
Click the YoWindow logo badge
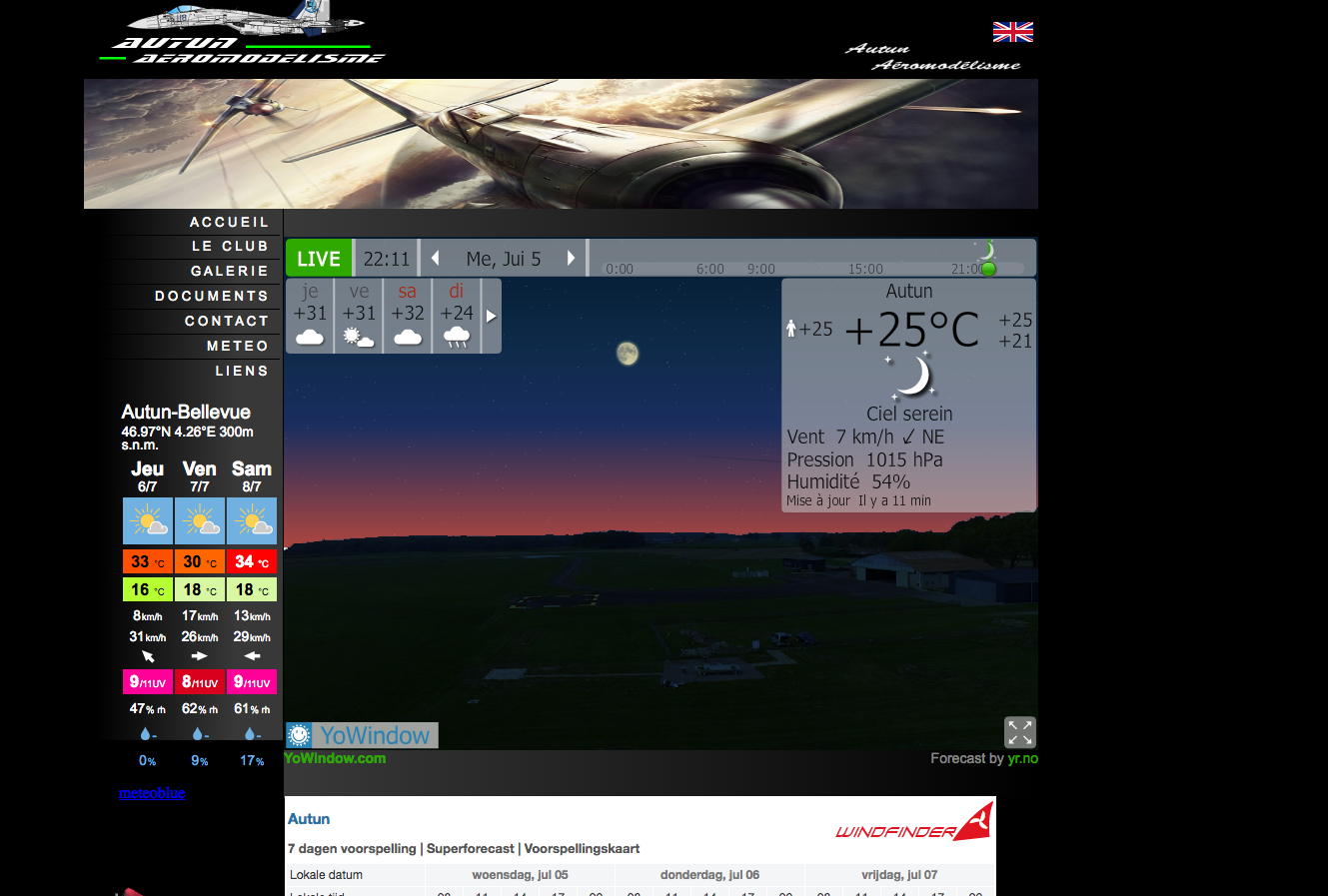(362, 735)
